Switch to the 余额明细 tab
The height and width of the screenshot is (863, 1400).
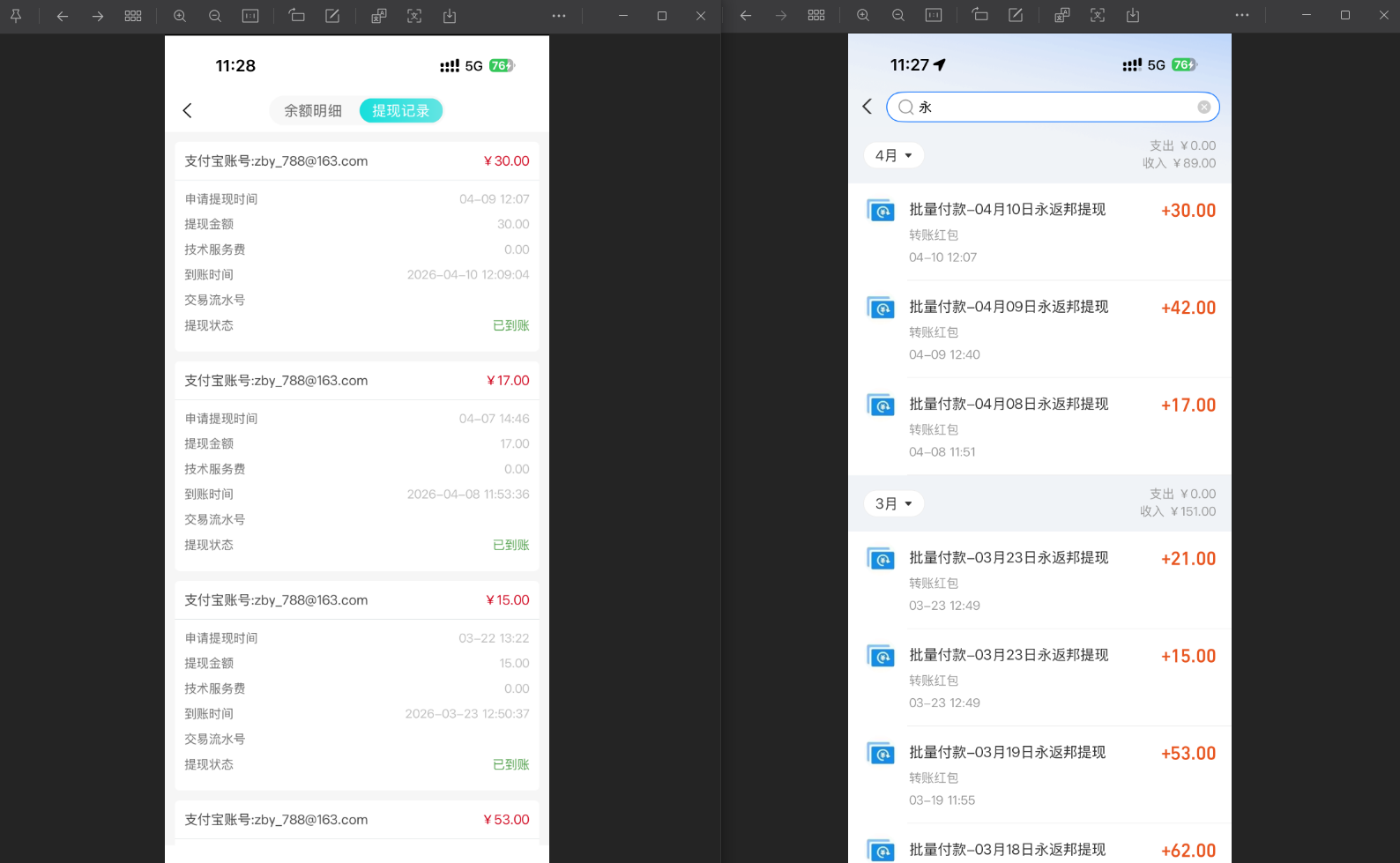coord(313,111)
